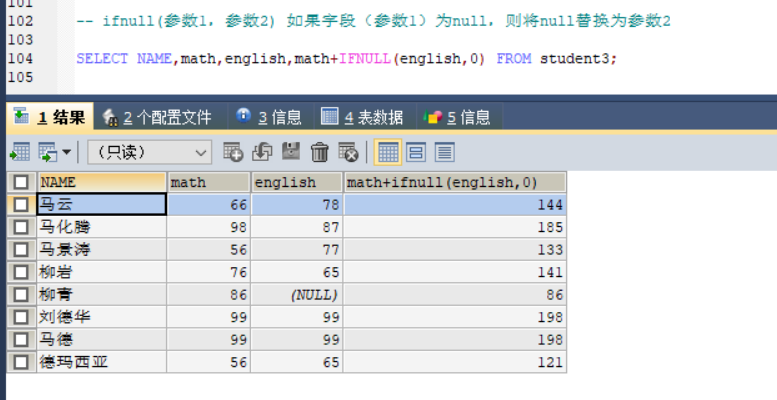This screenshot has height=400, width=777.
Task: Check the row checkbox for 德玛西亚
Action: coord(21,362)
